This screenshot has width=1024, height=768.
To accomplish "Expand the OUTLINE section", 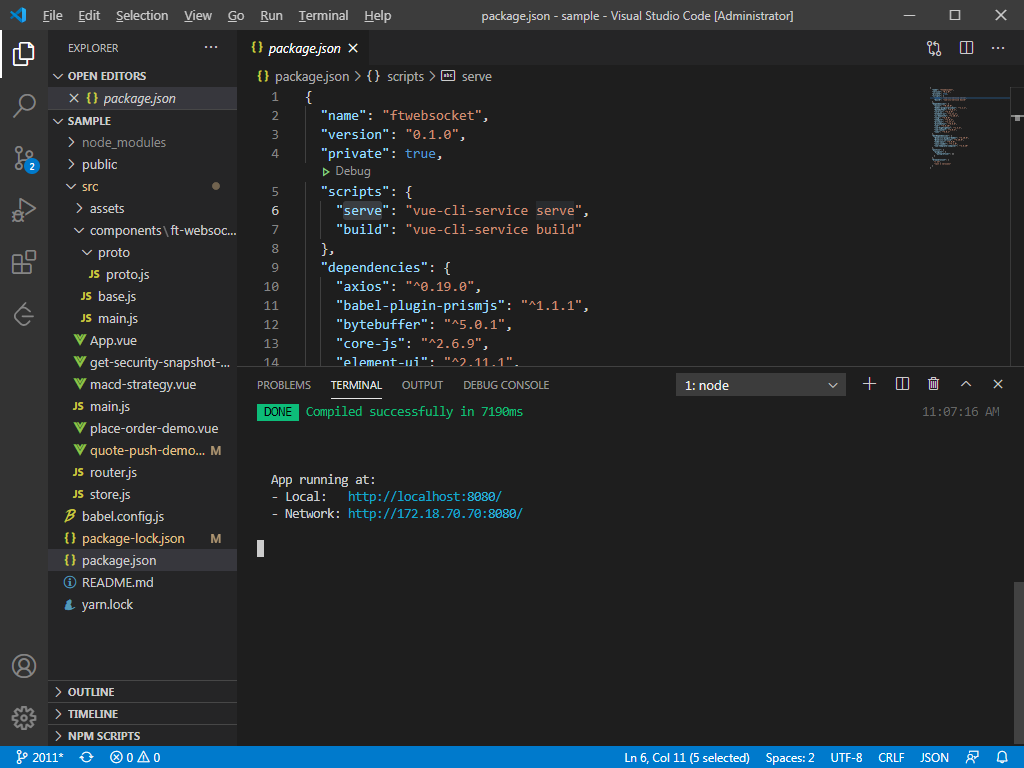I will pyautogui.click(x=91, y=692).
